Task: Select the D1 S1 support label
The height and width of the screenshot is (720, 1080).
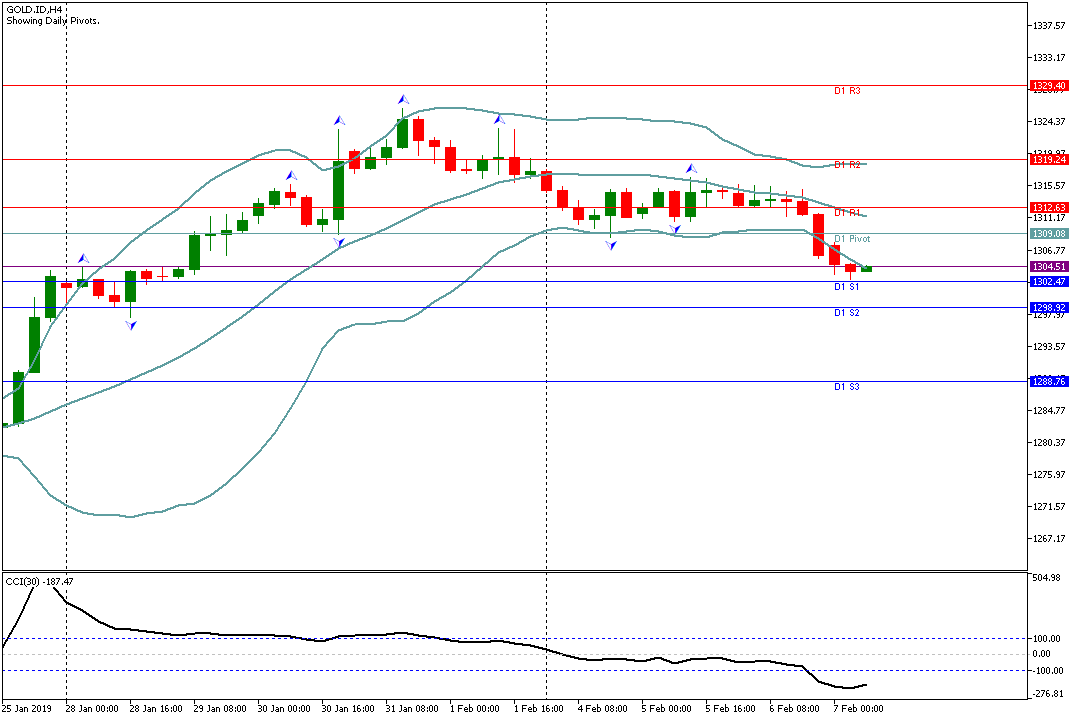Action: coord(847,287)
